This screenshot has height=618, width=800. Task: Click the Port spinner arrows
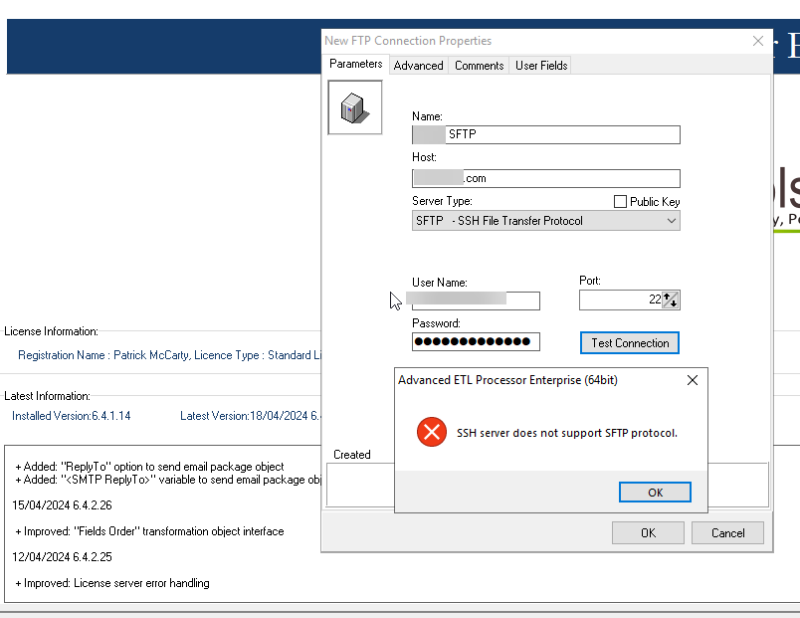670,300
